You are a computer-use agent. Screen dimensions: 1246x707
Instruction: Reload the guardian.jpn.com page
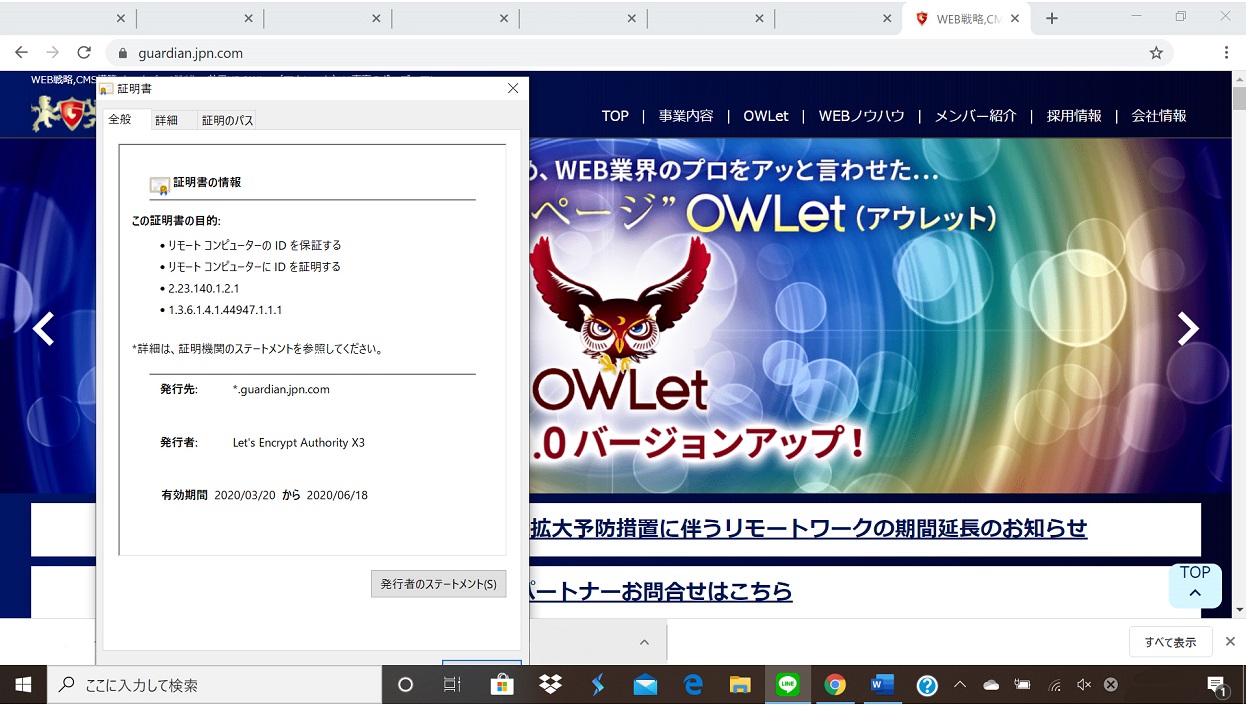tap(84, 53)
